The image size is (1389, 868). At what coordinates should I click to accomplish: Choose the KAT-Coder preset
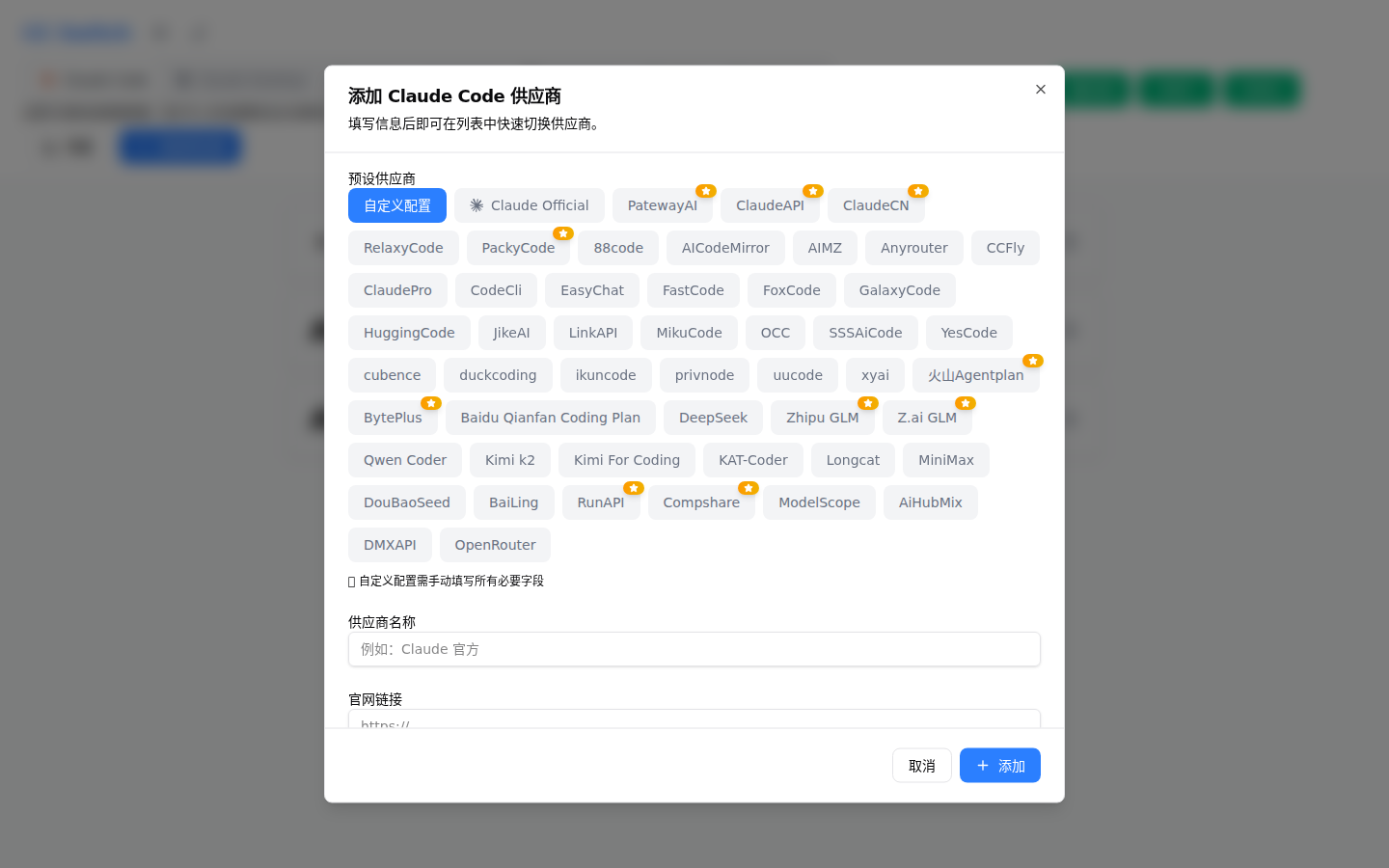click(x=753, y=460)
